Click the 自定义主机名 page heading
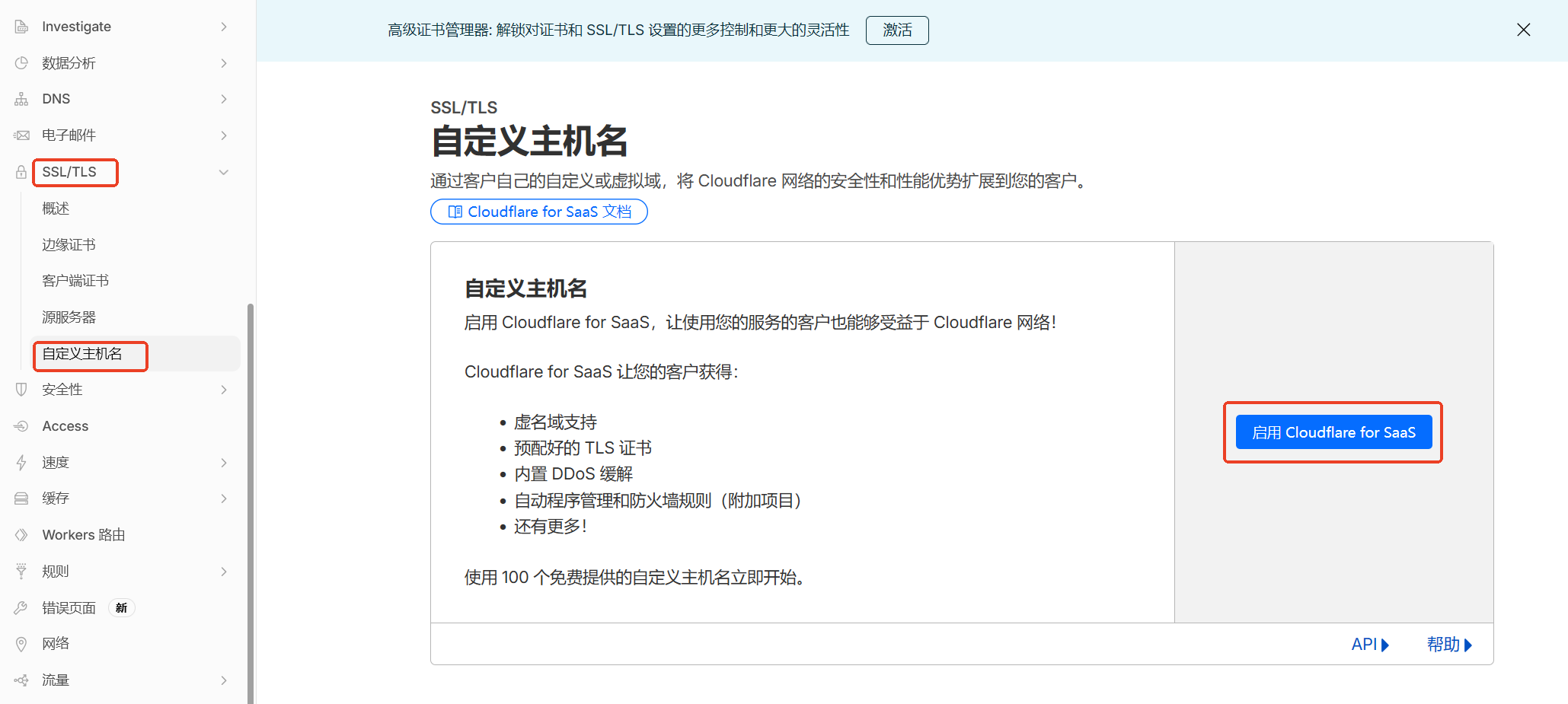Screen dimensions: 1568x704 click(529, 142)
